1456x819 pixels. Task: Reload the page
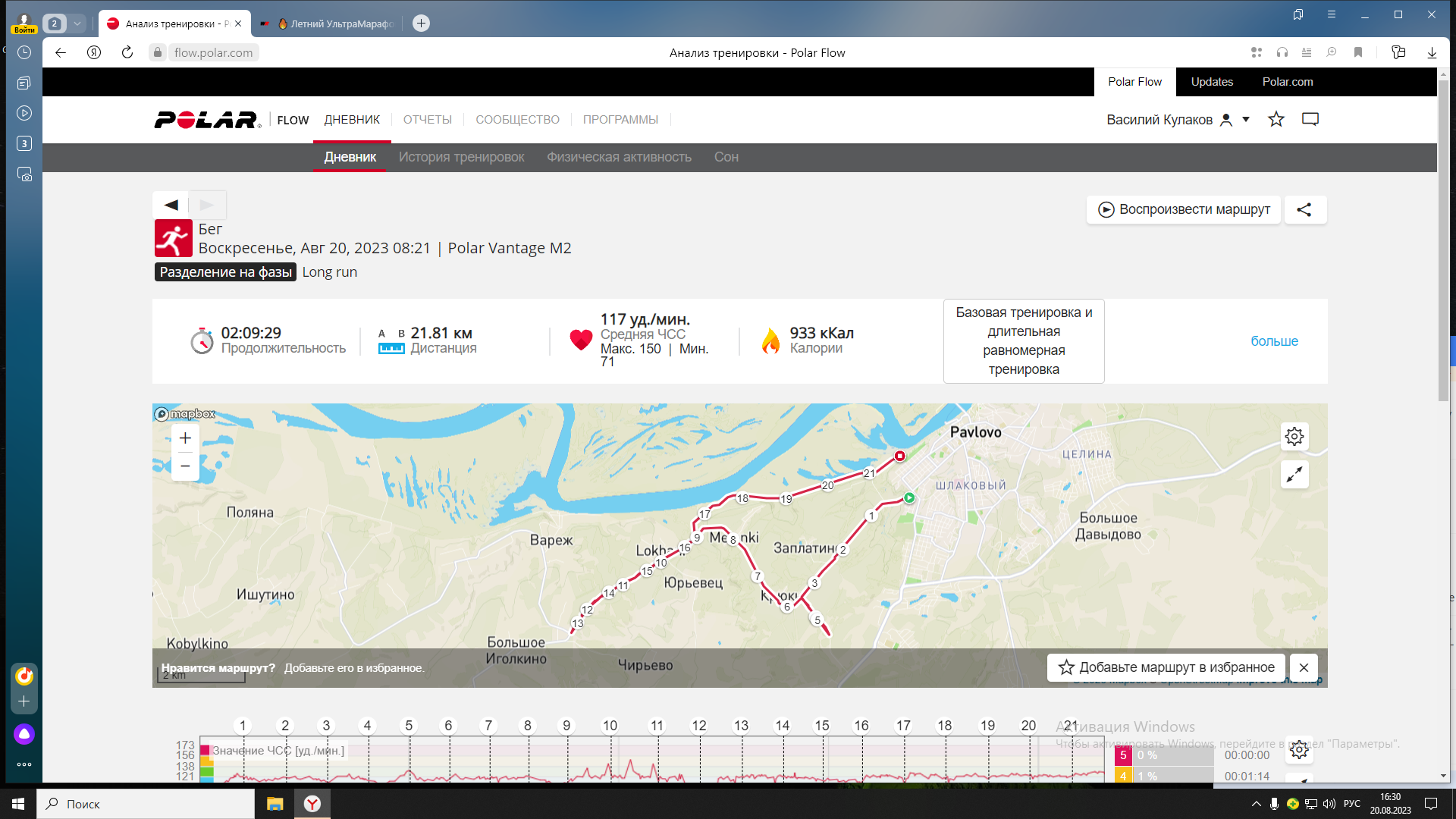(x=127, y=52)
